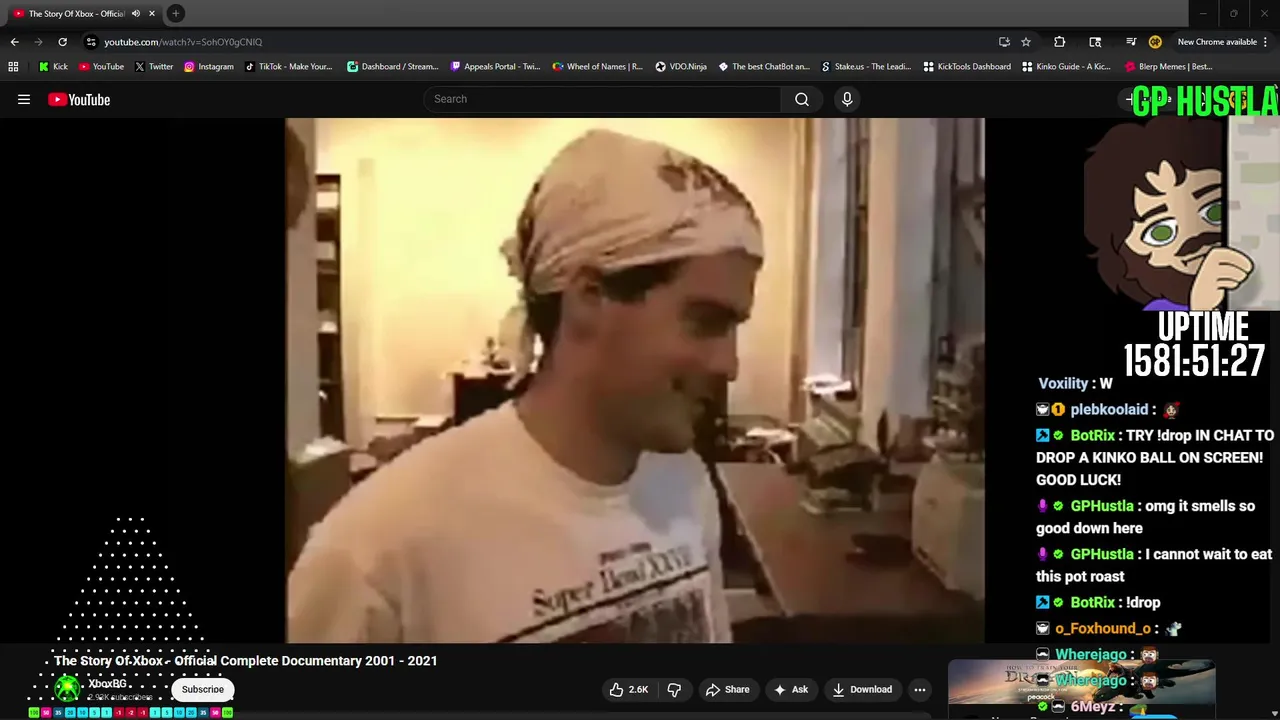Open the Twitter bookmark
Image resolution: width=1280 pixels, height=720 pixels.
coord(154,67)
